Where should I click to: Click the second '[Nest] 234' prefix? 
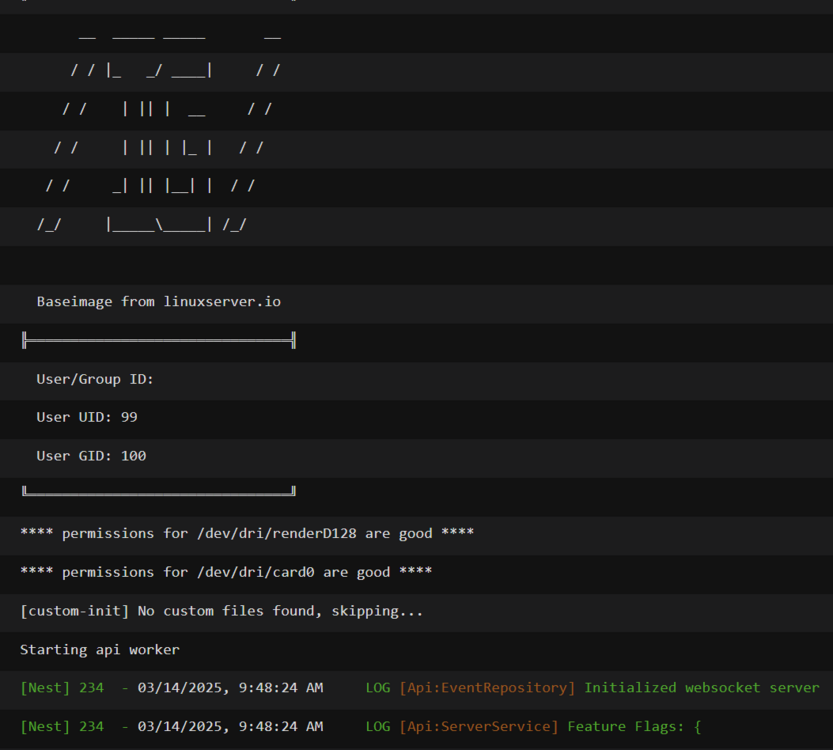click(62, 727)
